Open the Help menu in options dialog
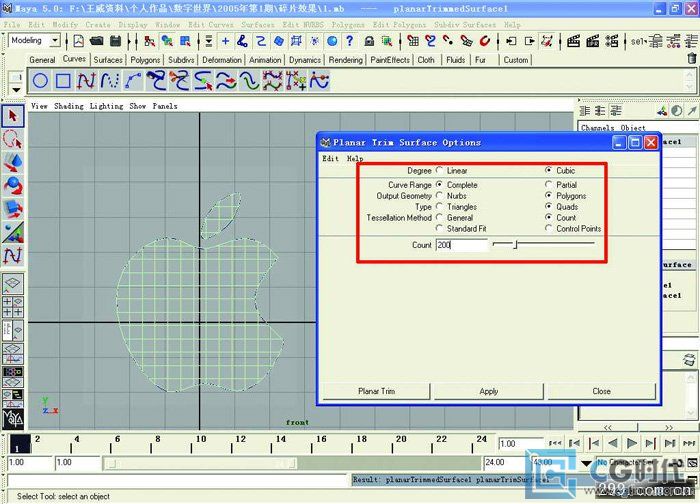This screenshot has width=700, height=504. [x=355, y=158]
